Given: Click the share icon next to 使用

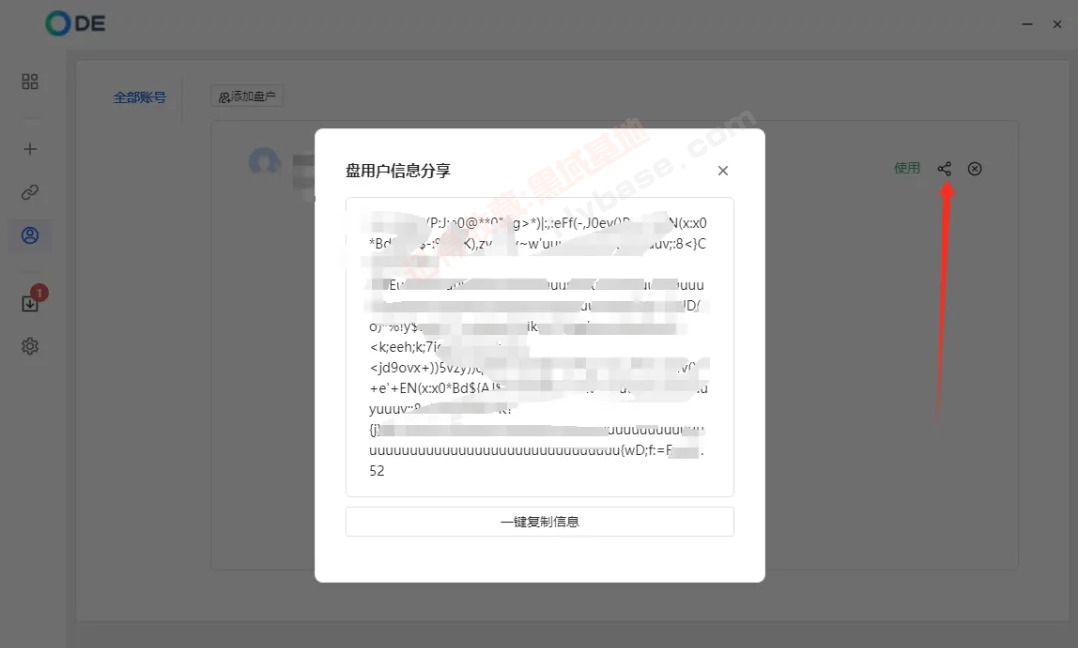Looking at the screenshot, I should 944,168.
